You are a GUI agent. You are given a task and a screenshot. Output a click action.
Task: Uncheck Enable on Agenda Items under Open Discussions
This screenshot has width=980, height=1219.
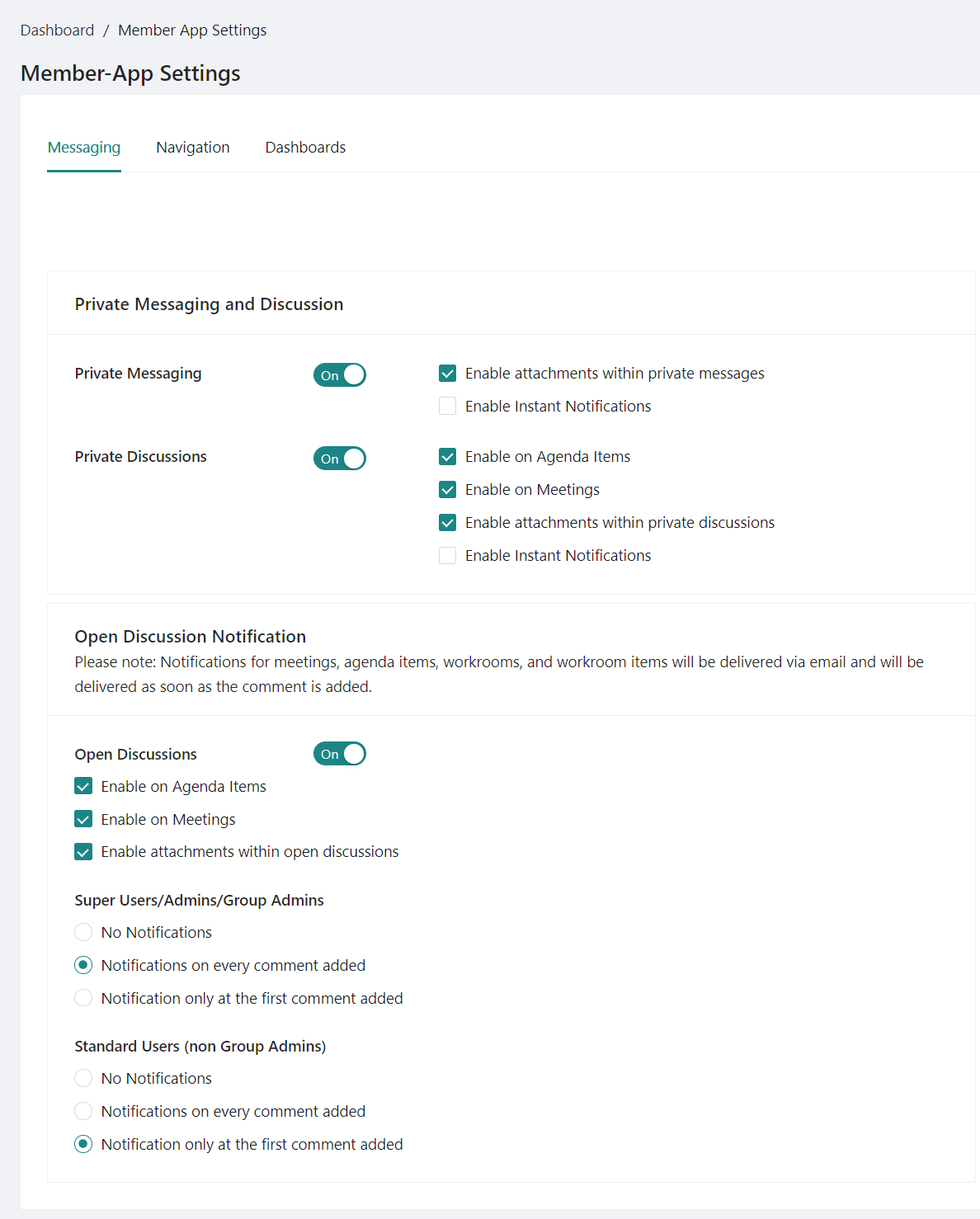83,785
